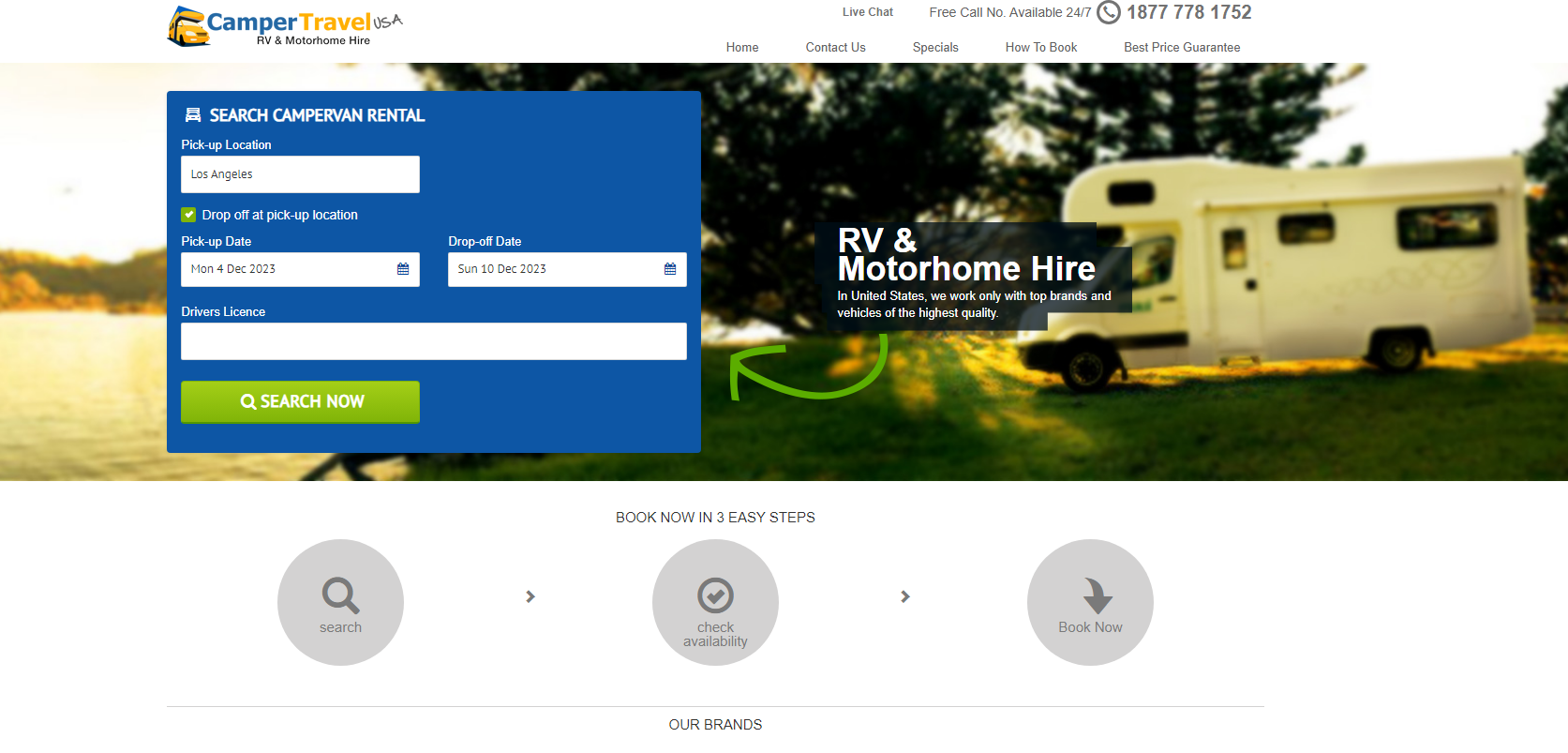
Task: Click the hero text about top brands and vehicles
Action: [974, 305]
